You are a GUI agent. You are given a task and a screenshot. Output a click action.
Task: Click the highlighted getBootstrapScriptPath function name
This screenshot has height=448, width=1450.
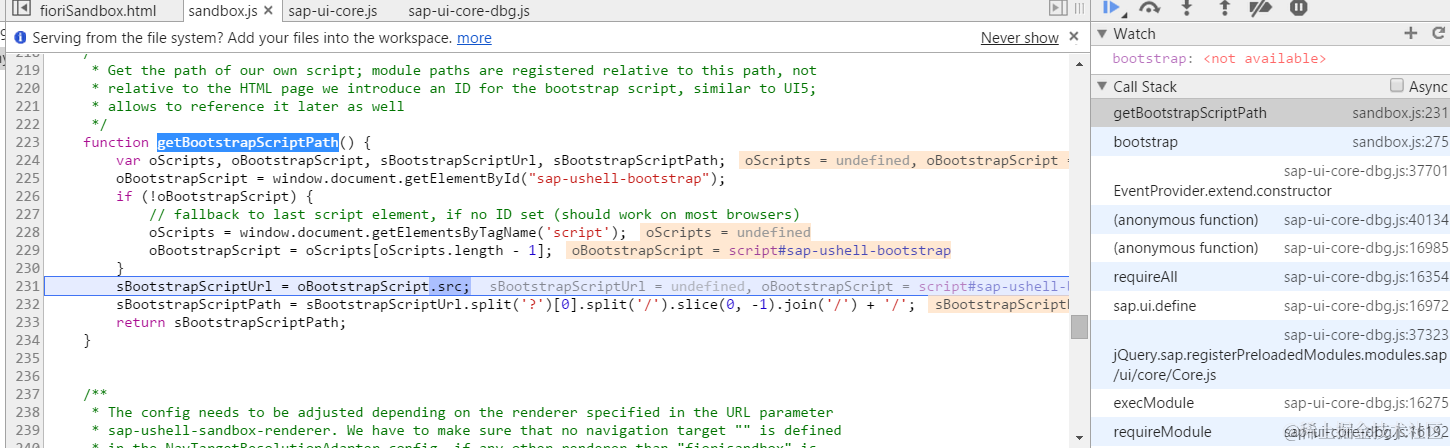point(247,143)
